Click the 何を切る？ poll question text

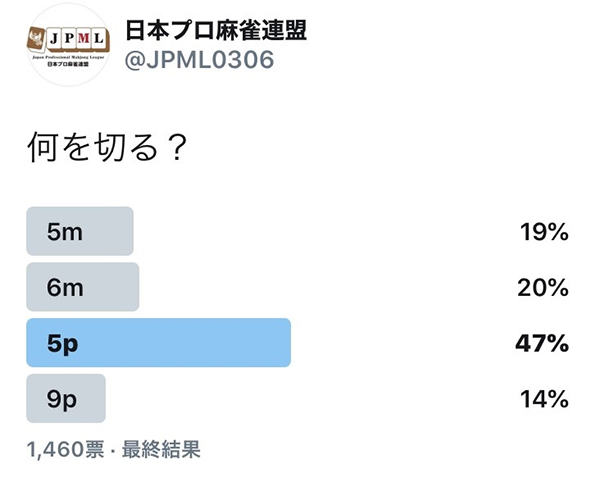click(x=108, y=147)
